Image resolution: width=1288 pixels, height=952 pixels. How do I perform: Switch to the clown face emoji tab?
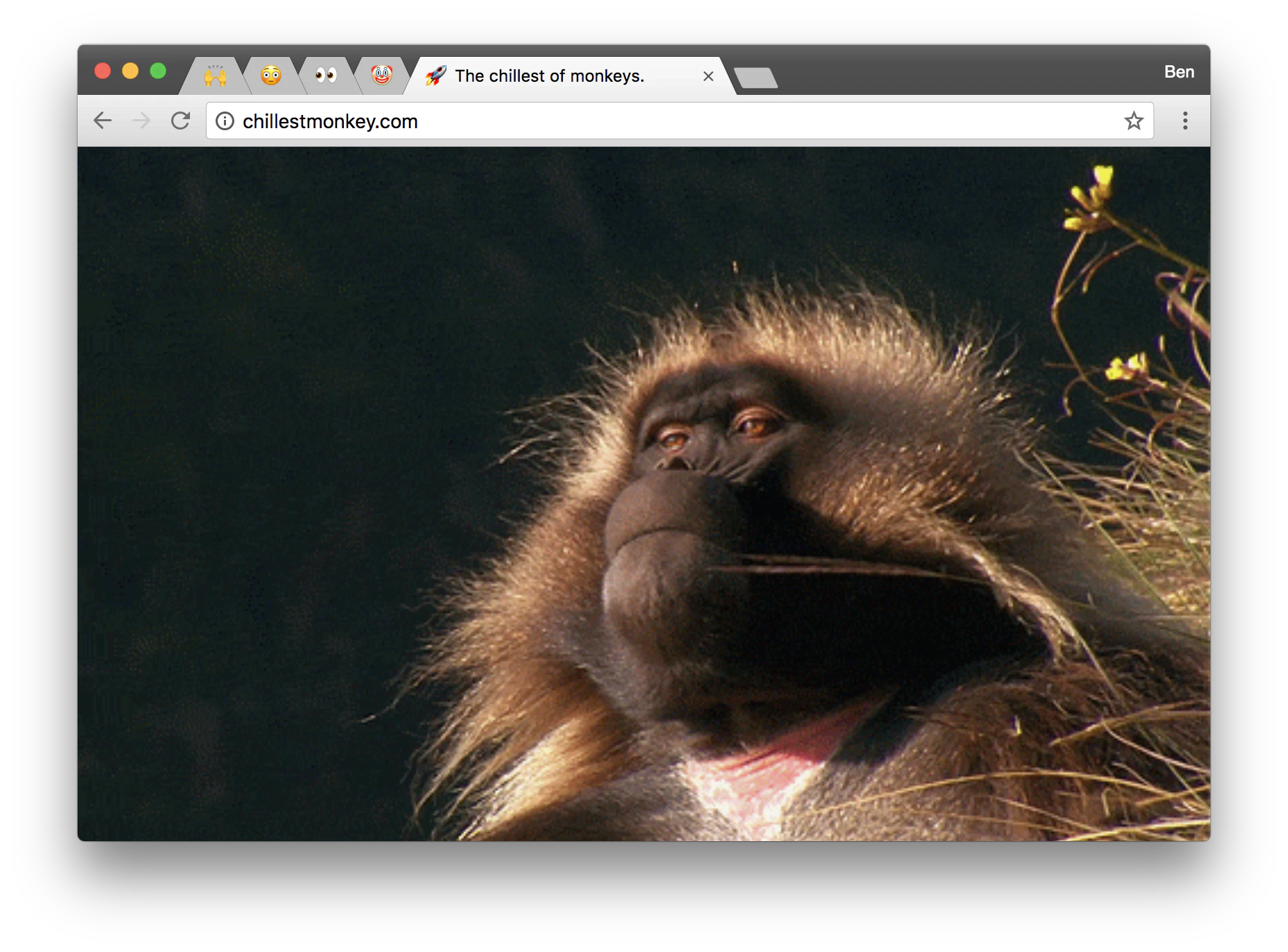tap(381, 75)
